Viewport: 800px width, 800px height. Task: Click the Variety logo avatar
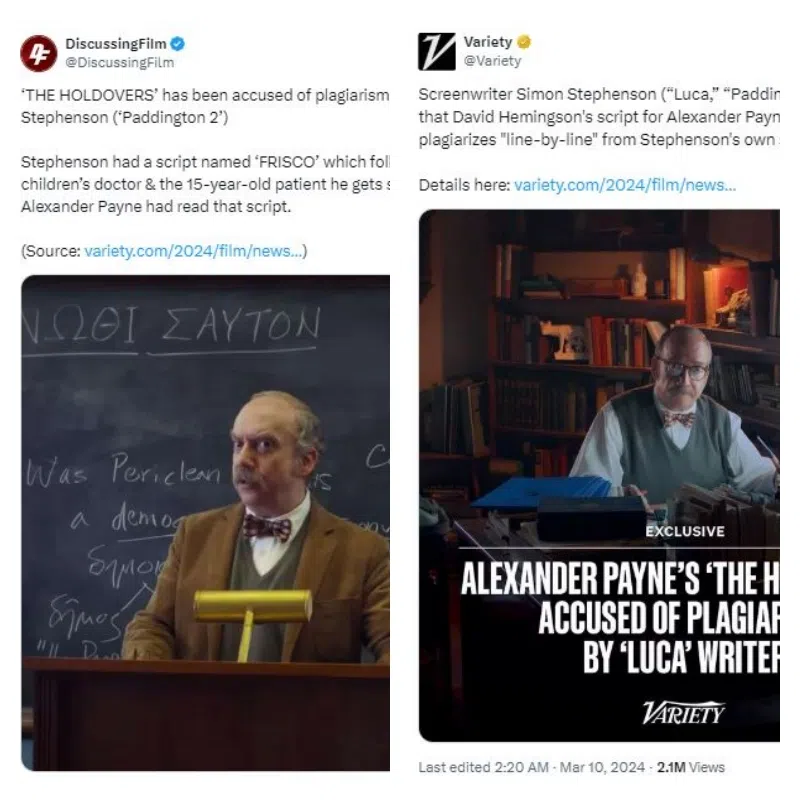[x=437, y=52]
